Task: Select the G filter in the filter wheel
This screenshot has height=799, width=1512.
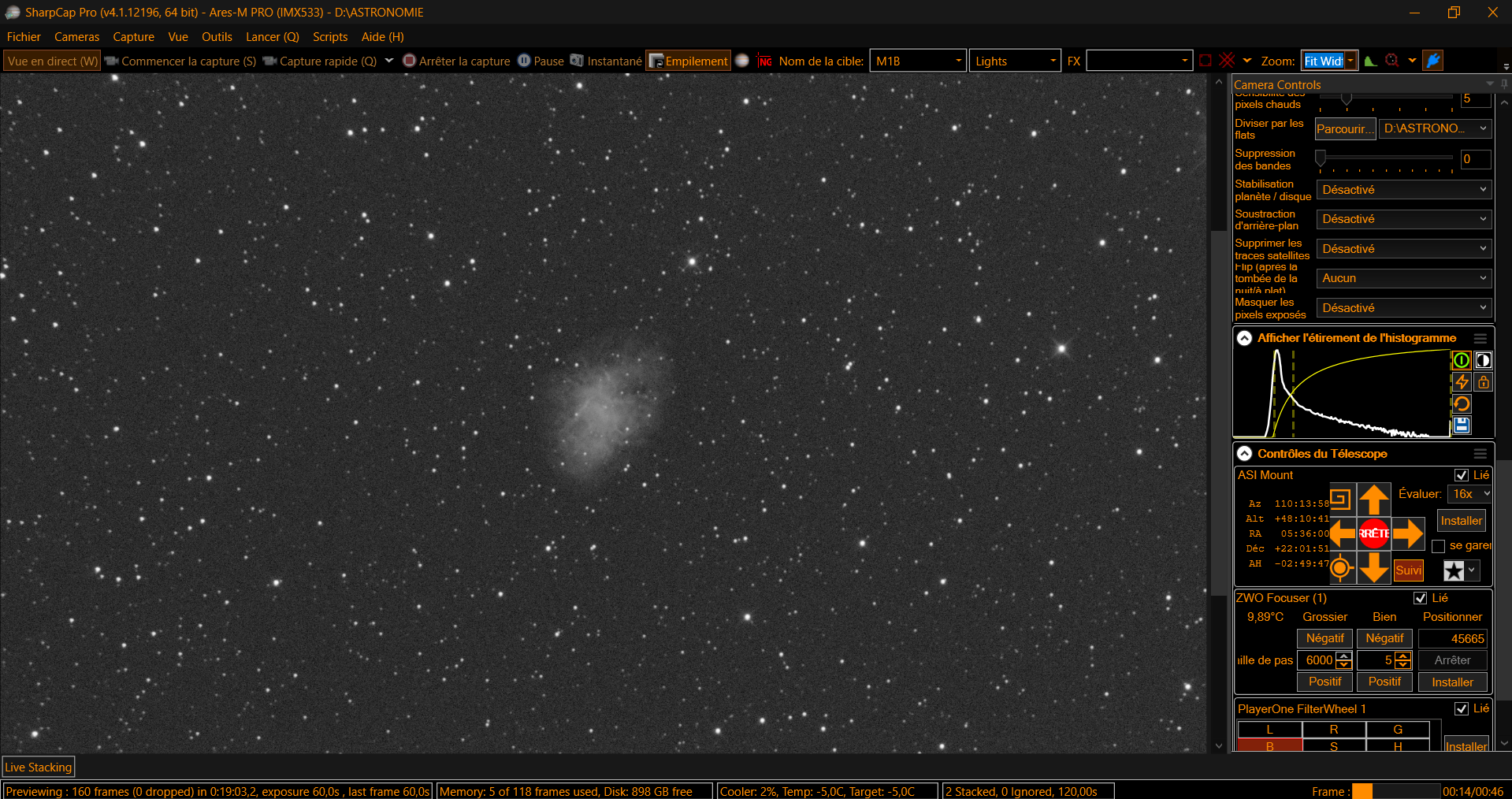Action: coord(1398,730)
